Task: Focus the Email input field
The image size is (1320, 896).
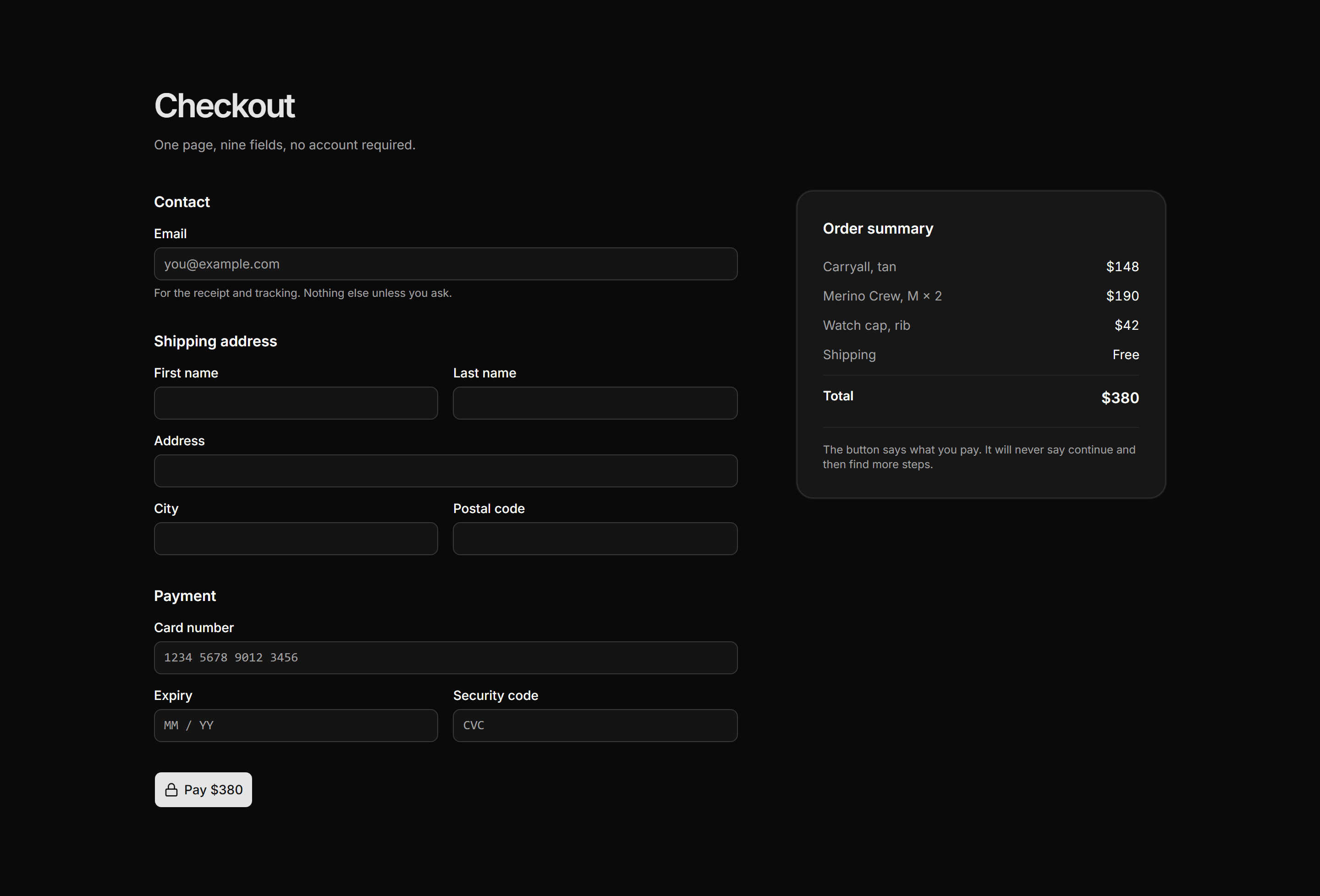Action: coord(446,264)
